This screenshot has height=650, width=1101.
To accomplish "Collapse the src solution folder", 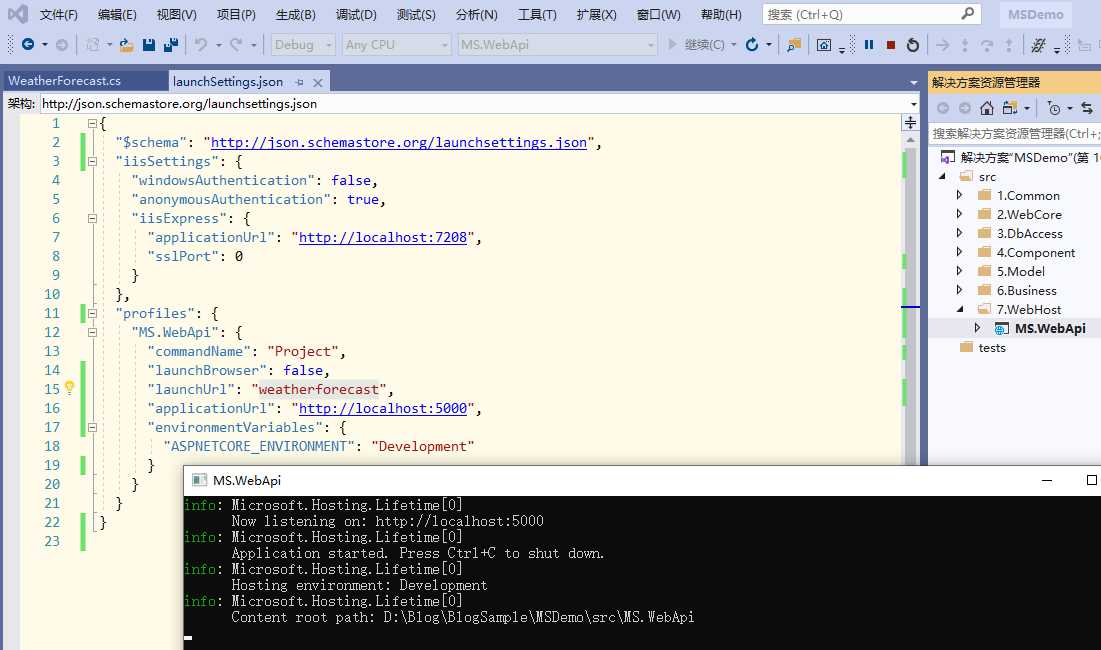I will pyautogui.click(x=942, y=176).
